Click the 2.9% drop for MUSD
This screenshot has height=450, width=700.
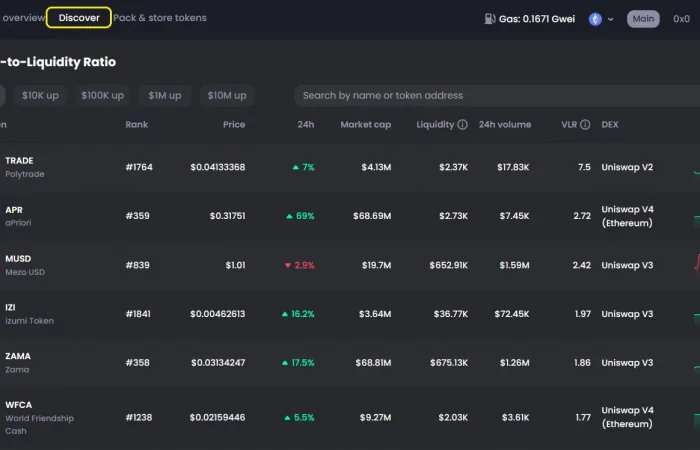tap(300, 265)
